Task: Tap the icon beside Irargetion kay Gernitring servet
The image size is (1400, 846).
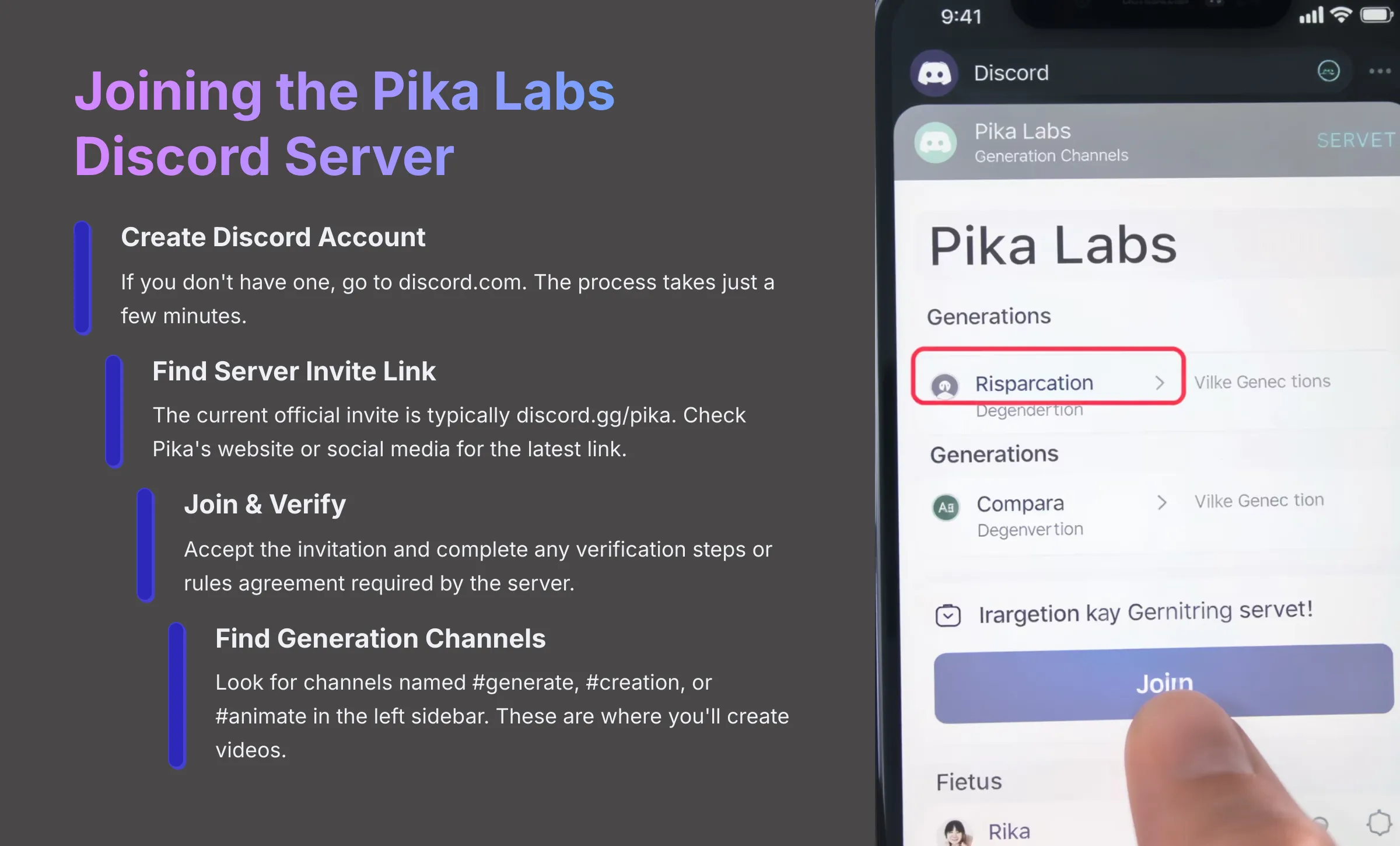Action: pyautogui.click(x=948, y=616)
